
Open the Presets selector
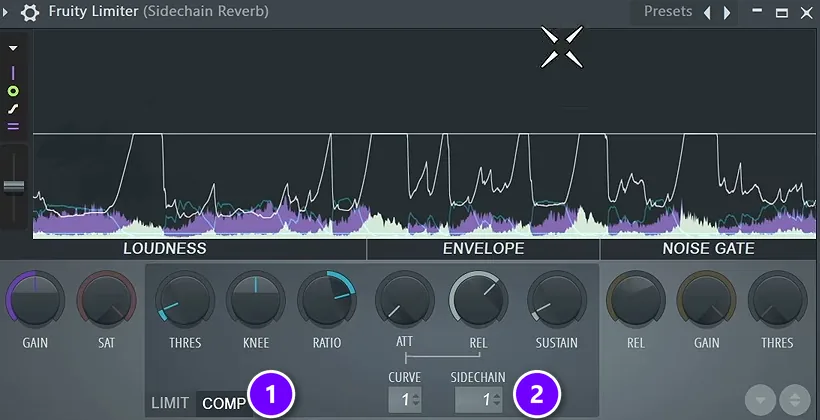click(668, 12)
